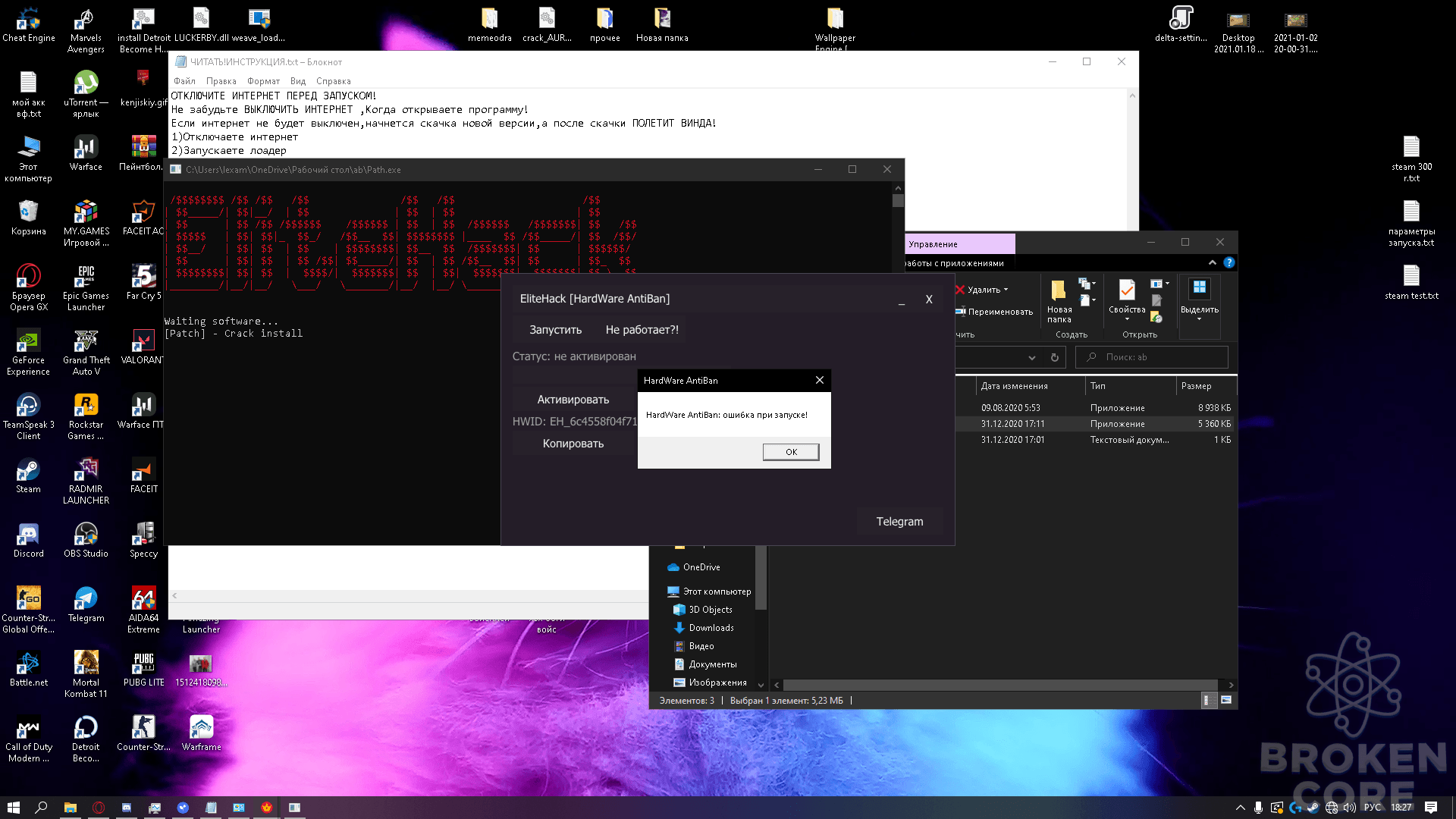Click the Запустить button in EliteHack
This screenshot has width=1456, height=819.
(555, 330)
